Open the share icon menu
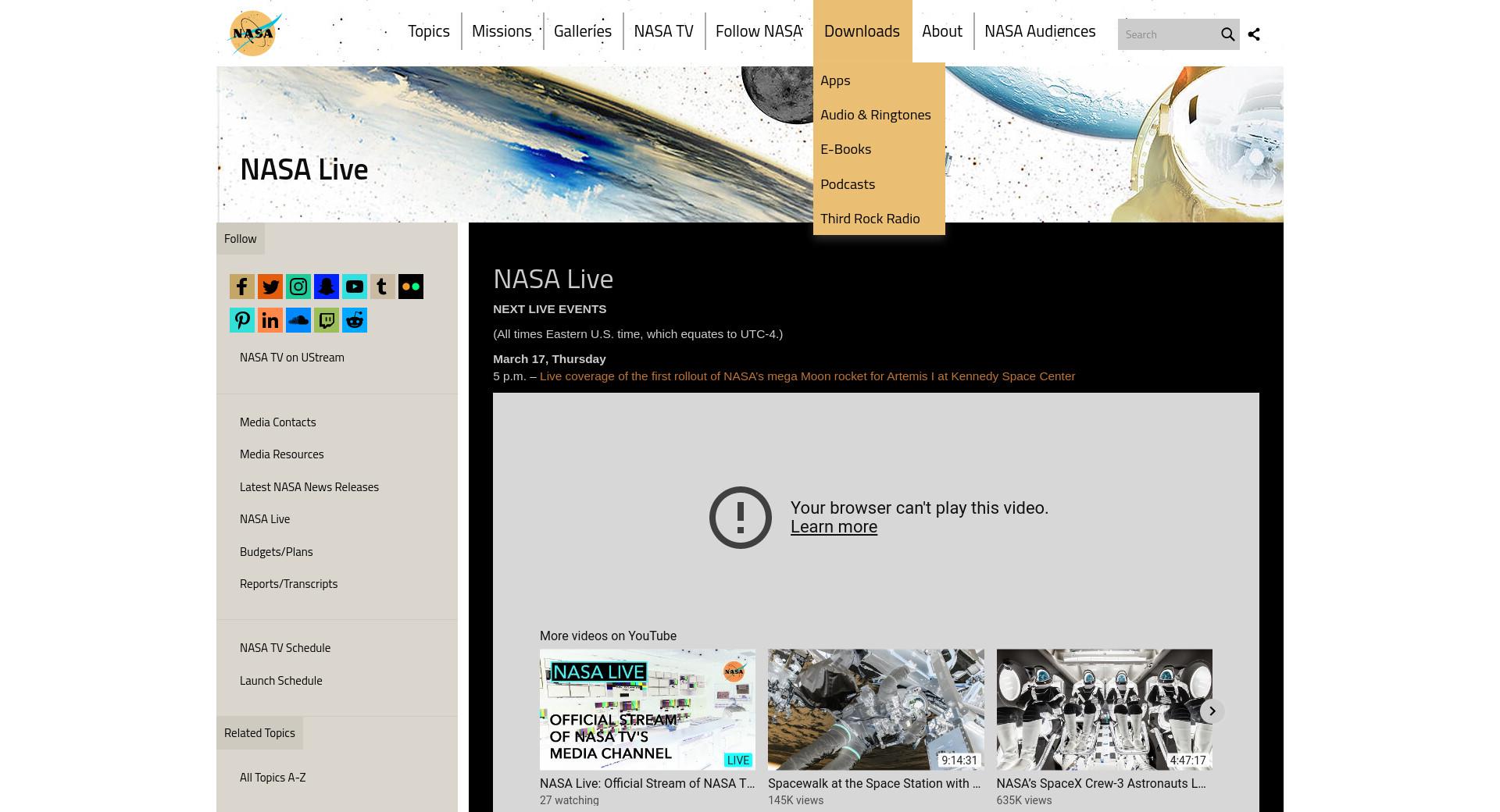 [x=1254, y=34]
